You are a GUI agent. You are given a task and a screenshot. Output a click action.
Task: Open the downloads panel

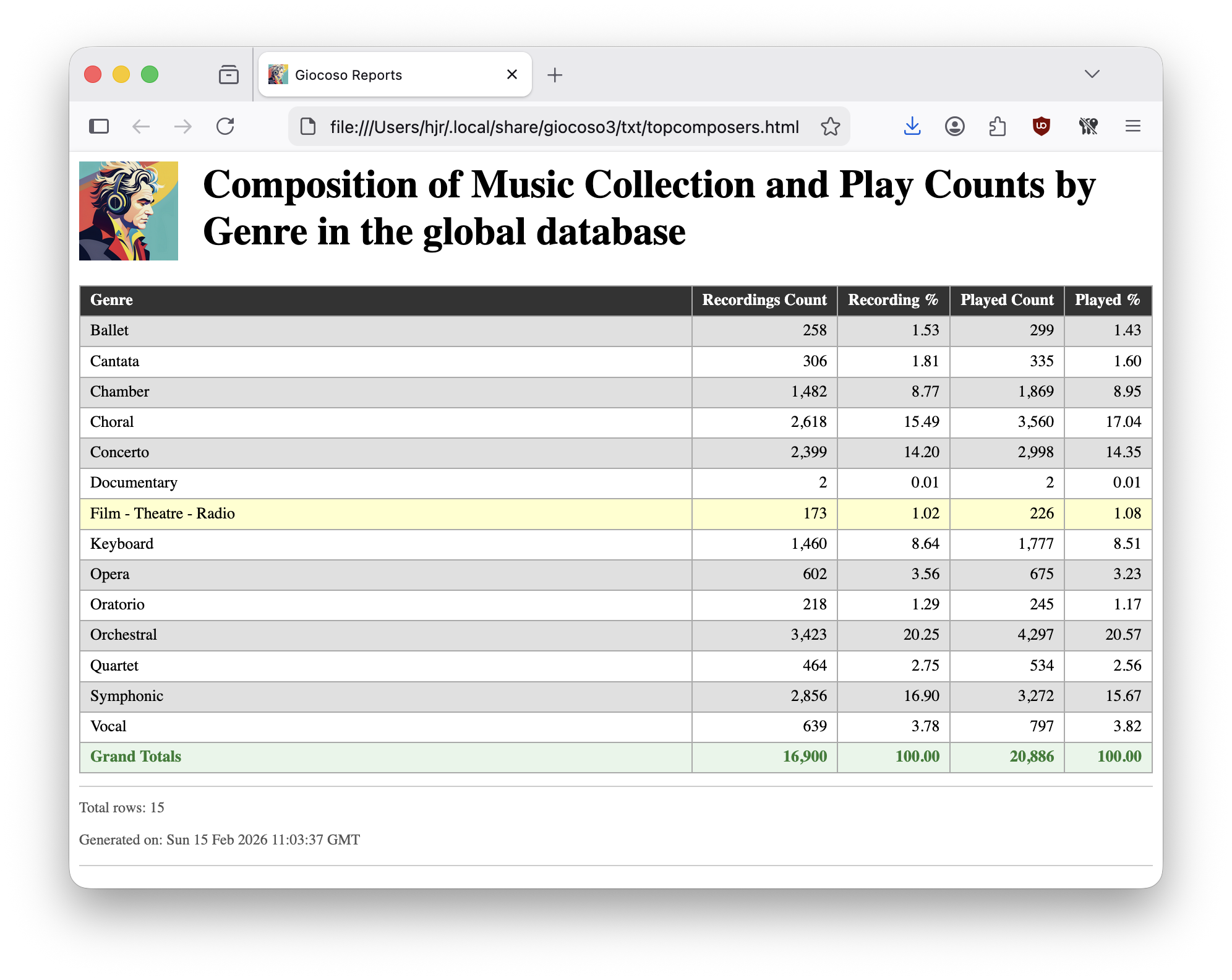(x=912, y=127)
